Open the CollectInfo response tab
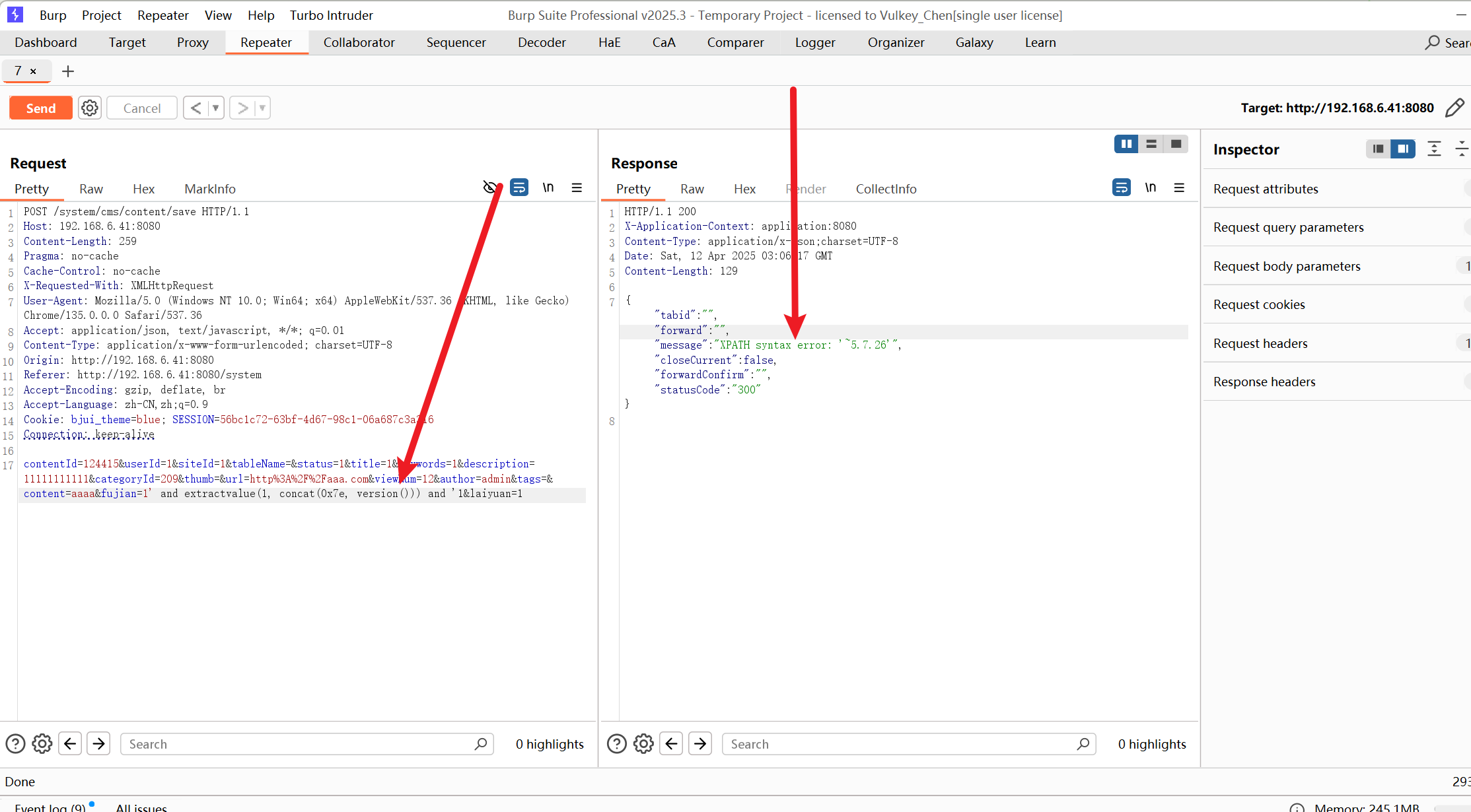Viewport: 1471px width, 812px height. tap(886, 189)
